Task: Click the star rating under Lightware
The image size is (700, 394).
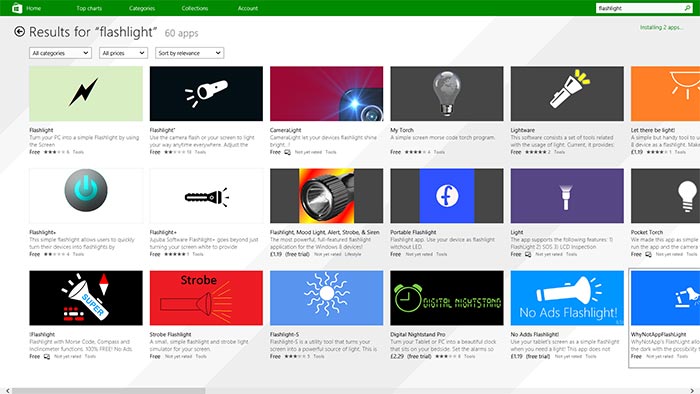Action: [x=536, y=152]
